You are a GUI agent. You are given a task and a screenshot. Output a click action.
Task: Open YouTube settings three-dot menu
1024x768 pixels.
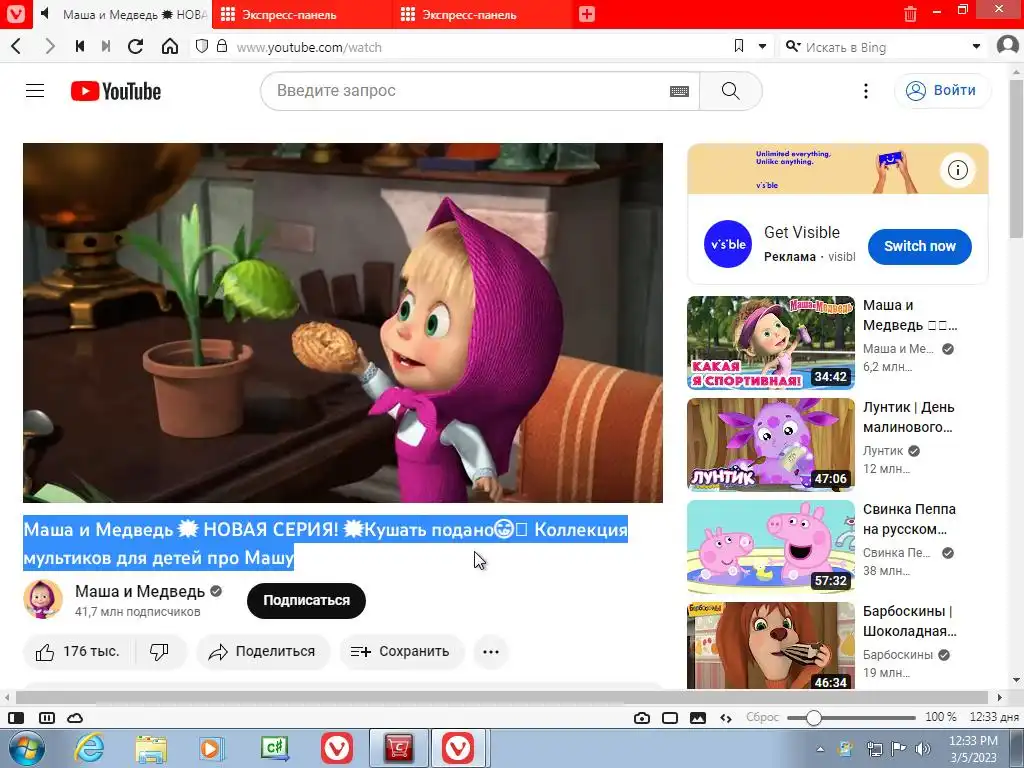click(x=866, y=91)
